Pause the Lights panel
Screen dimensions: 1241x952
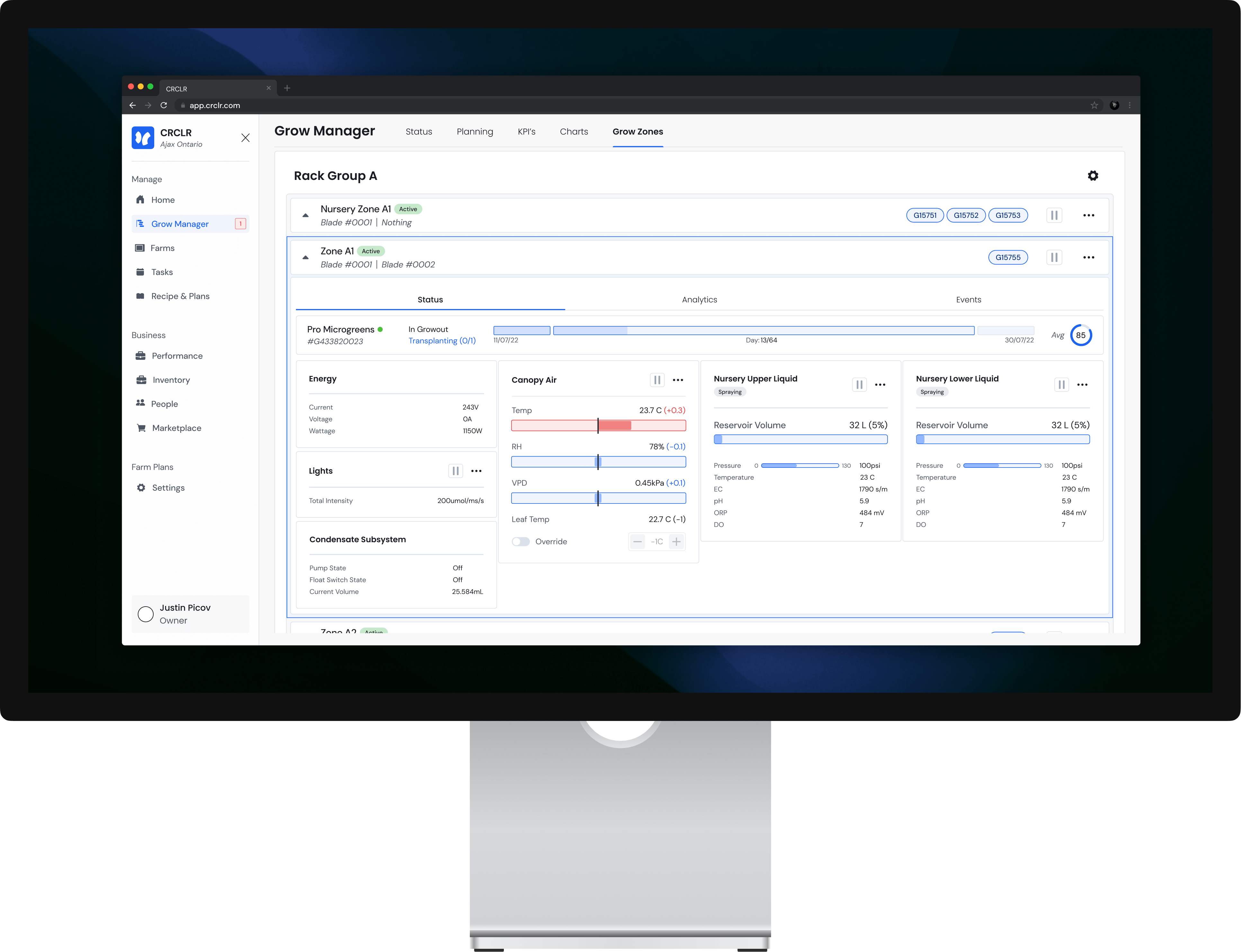pyautogui.click(x=455, y=471)
